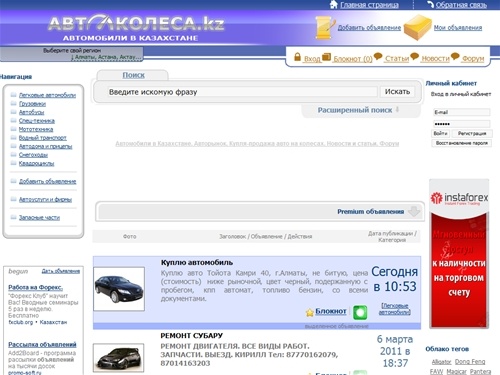Open Работа на Форекс ad link
This screenshot has width=500, height=375.
tap(35, 287)
